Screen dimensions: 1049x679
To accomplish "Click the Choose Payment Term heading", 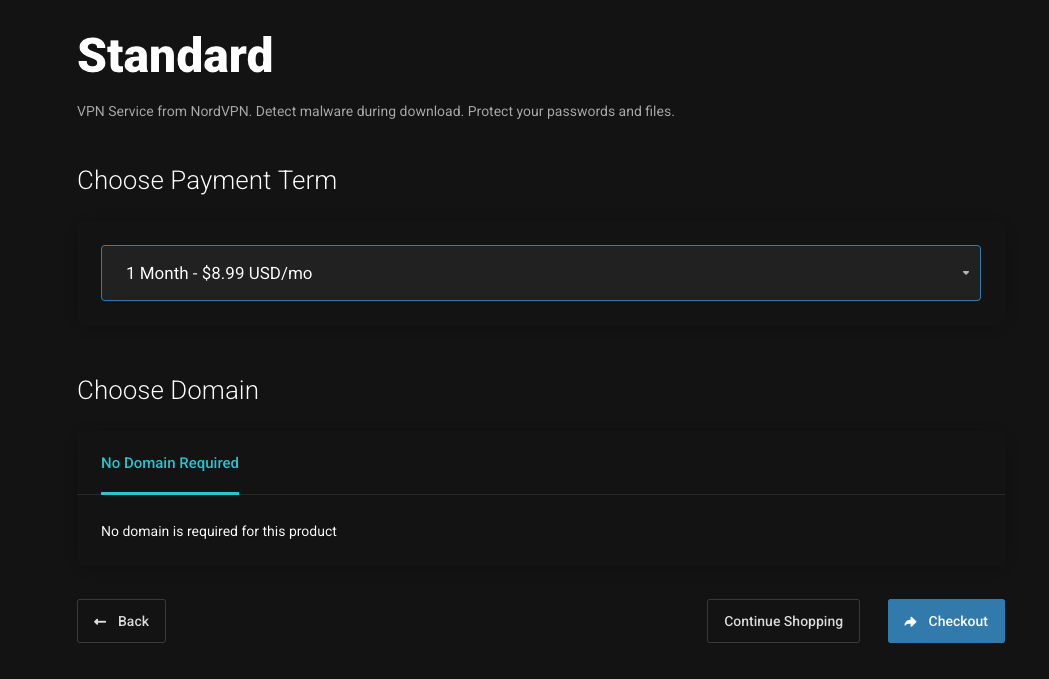I will click(207, 180).
